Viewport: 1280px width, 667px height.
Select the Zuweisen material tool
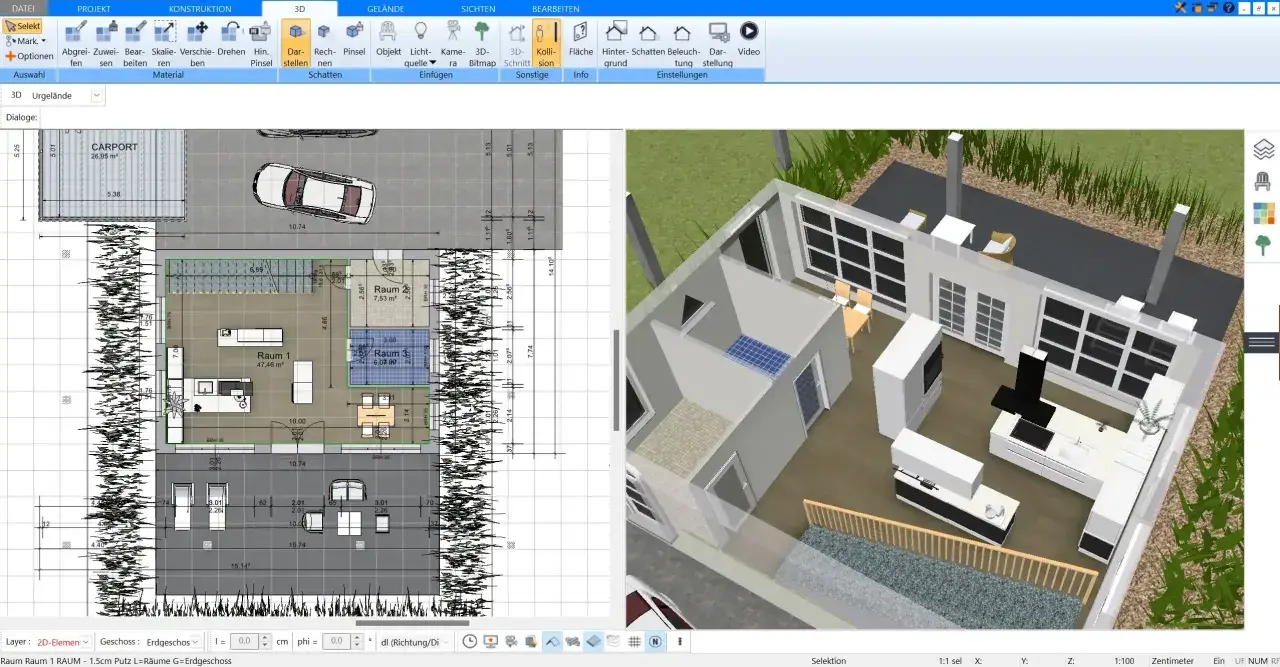click(x=106, y=43)
